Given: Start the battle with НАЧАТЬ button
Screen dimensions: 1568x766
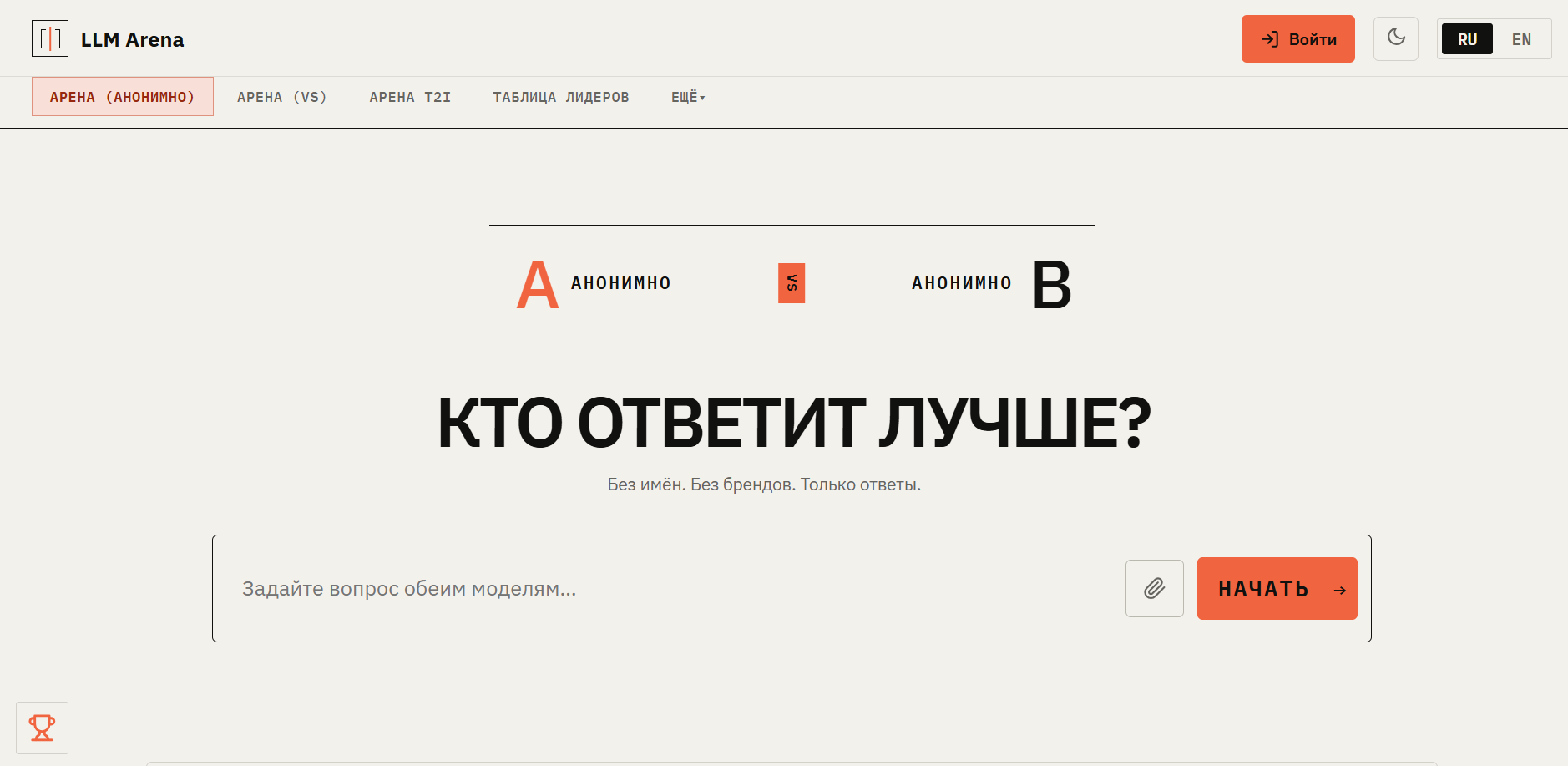Looking at the screenshot, I should (x=1277, y=589).
